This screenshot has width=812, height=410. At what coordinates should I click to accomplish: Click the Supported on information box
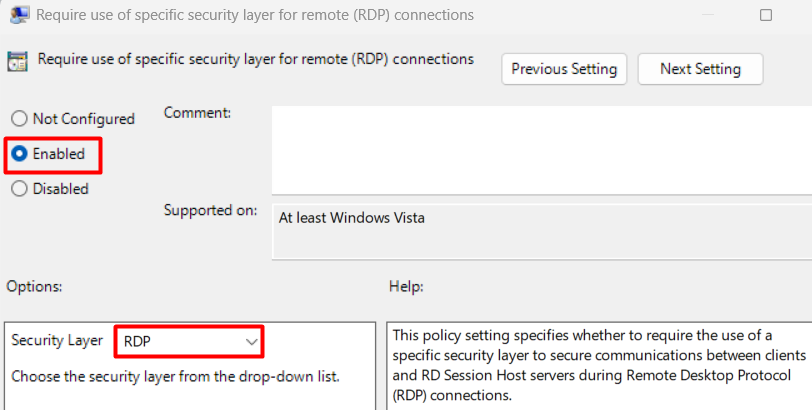pyautogui.click(x=542, y=231)
